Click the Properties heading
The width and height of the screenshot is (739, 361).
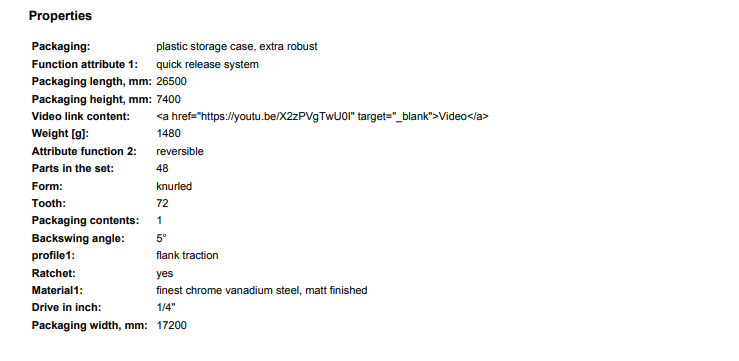(60, 16)
